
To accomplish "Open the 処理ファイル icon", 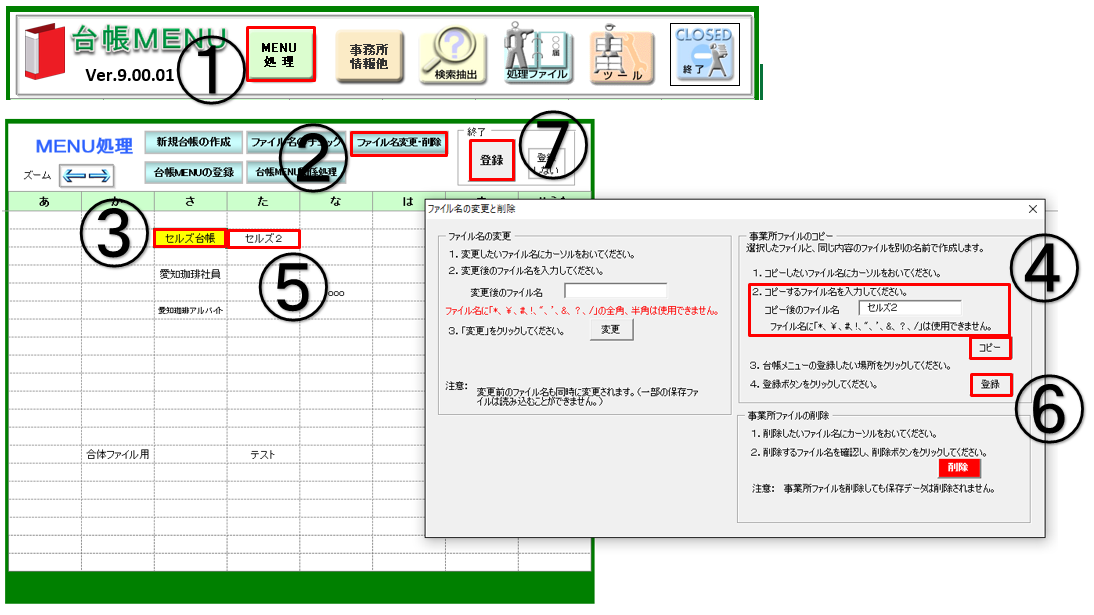I will point(537,54).
